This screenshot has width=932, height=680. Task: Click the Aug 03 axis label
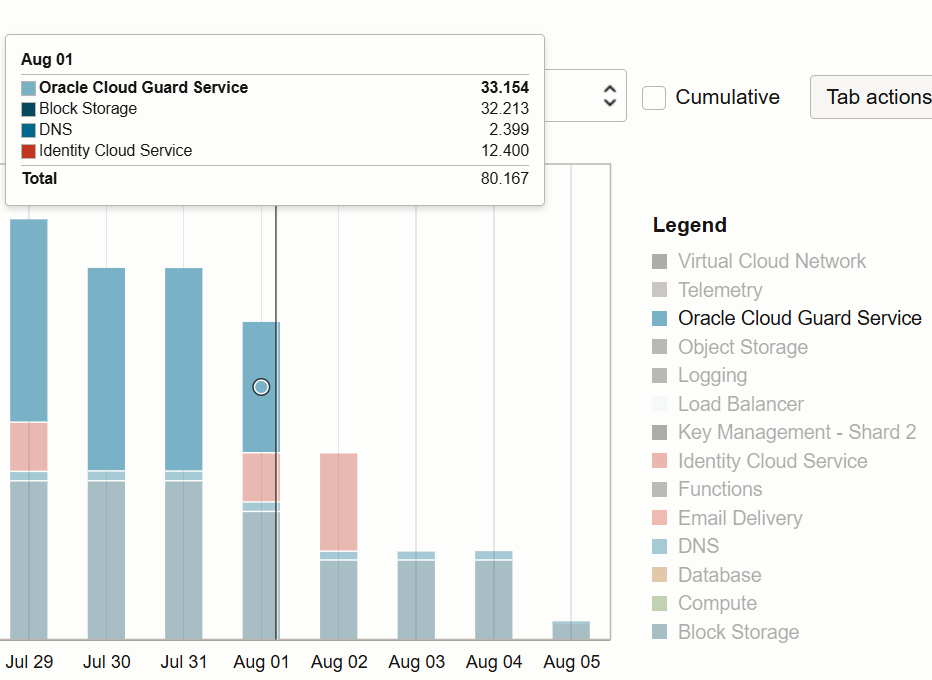tap(417, 662)
